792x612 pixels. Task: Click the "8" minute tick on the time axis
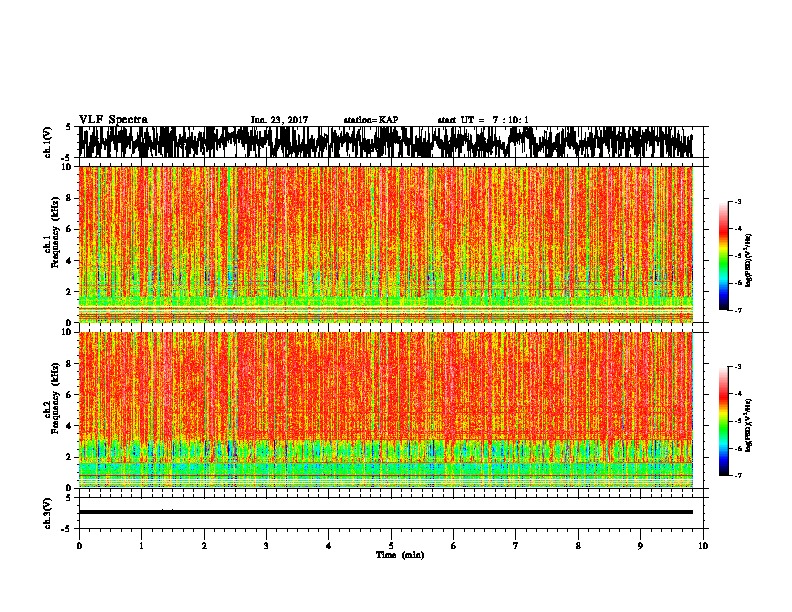point(578,546)
